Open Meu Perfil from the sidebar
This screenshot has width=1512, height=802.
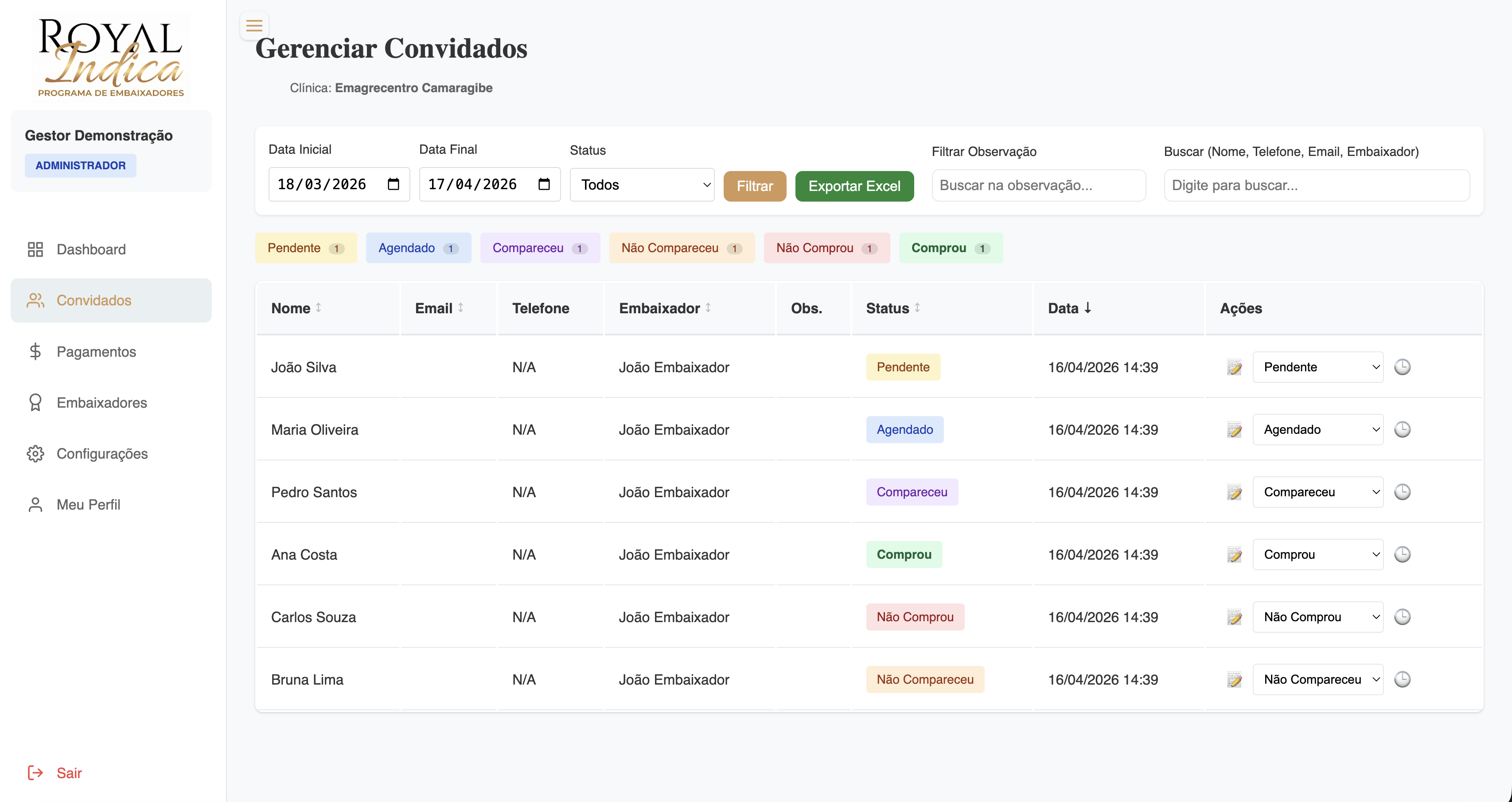point(88,505)
